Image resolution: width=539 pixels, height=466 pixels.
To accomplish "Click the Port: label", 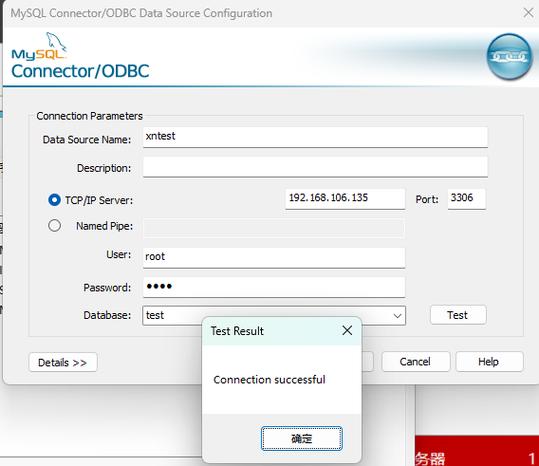I will pyautogui.click(x=427, y=199).
